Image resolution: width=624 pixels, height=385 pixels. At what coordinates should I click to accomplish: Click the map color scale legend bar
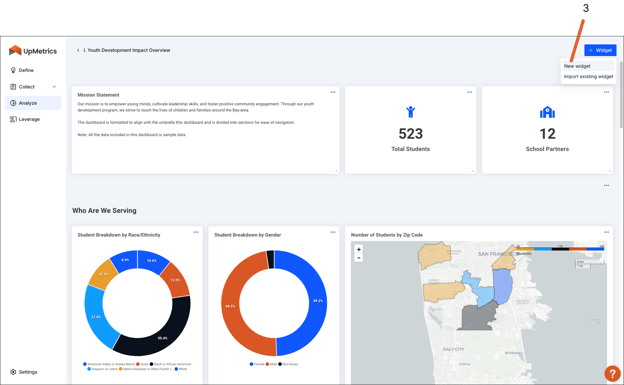click(560, 249)
